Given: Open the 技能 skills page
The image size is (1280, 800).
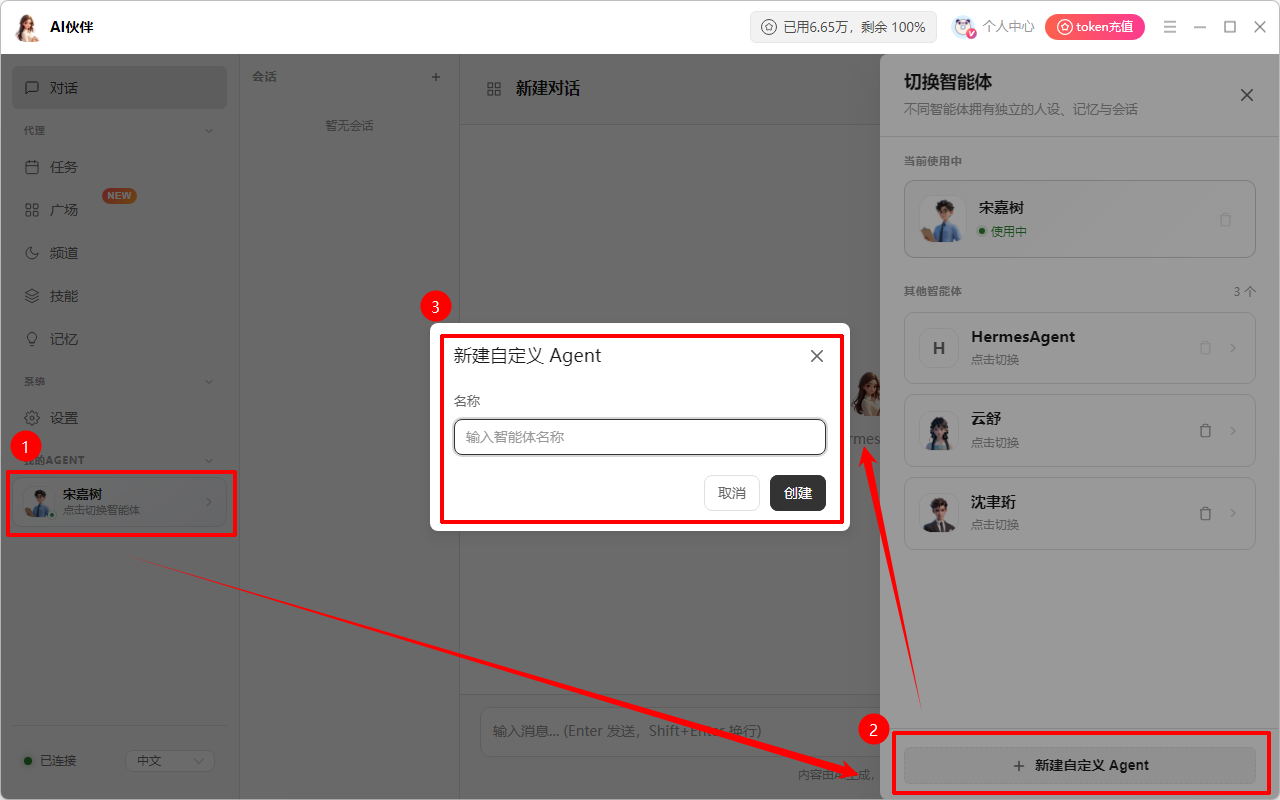Looking at the screenshot, I should pyautogui.click(x=119, y=296).
